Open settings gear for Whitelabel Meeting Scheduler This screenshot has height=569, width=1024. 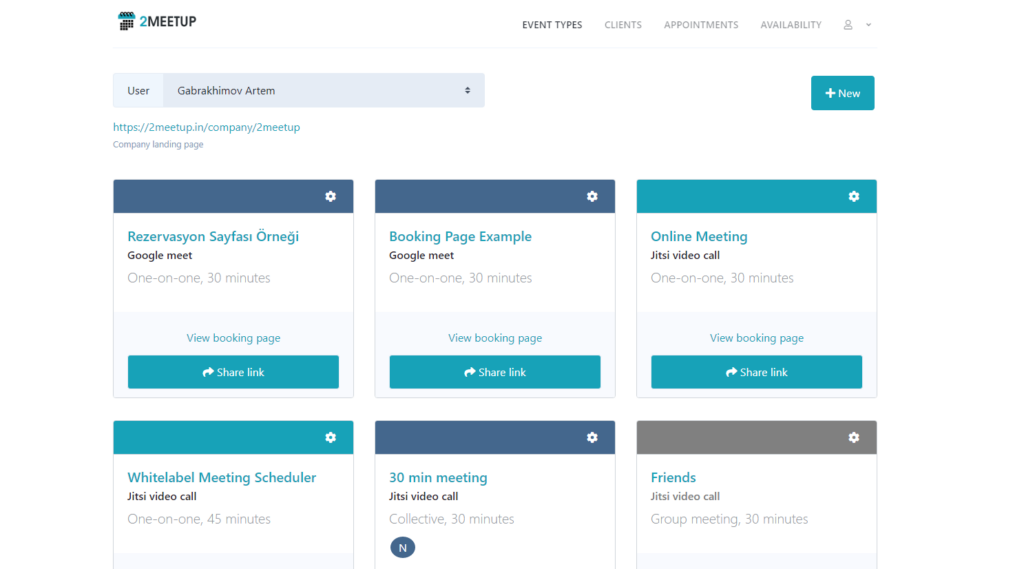[x=330, y=437]
